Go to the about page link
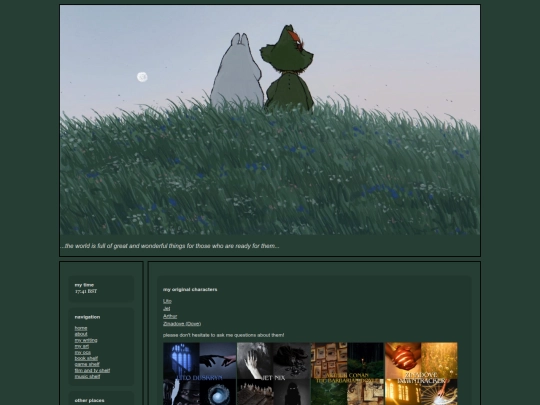Screen dimensions: 540x405 coord(81,334)
